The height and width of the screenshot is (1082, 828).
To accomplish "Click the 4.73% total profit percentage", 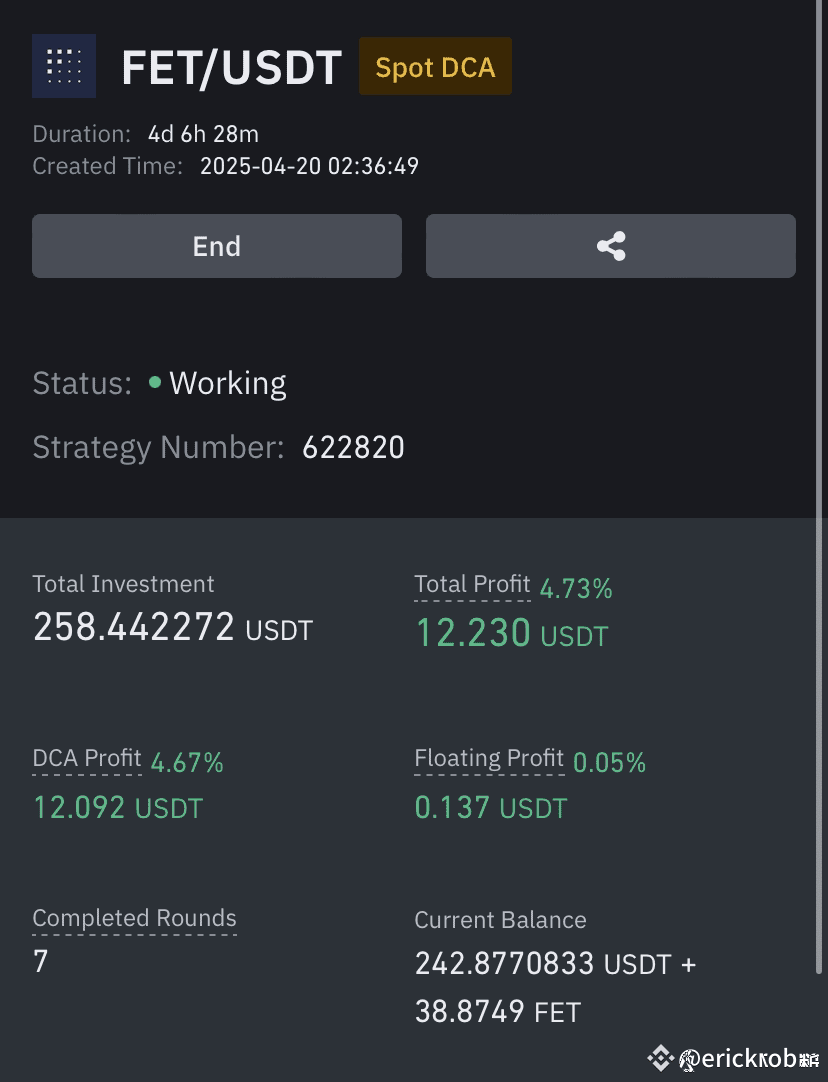I will [576, 589].
